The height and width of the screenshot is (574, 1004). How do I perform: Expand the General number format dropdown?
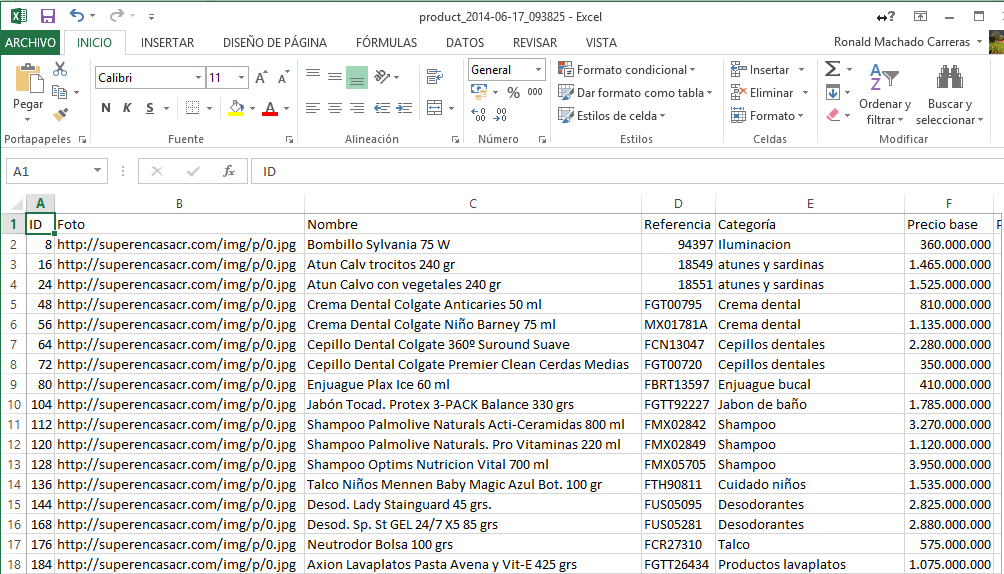[x=538, y=70]
